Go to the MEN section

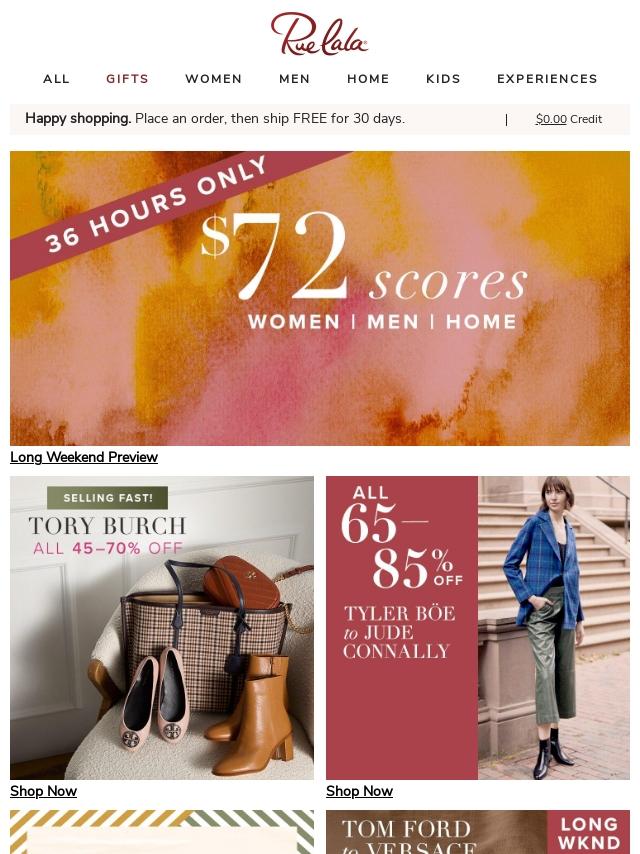[295, 79]
